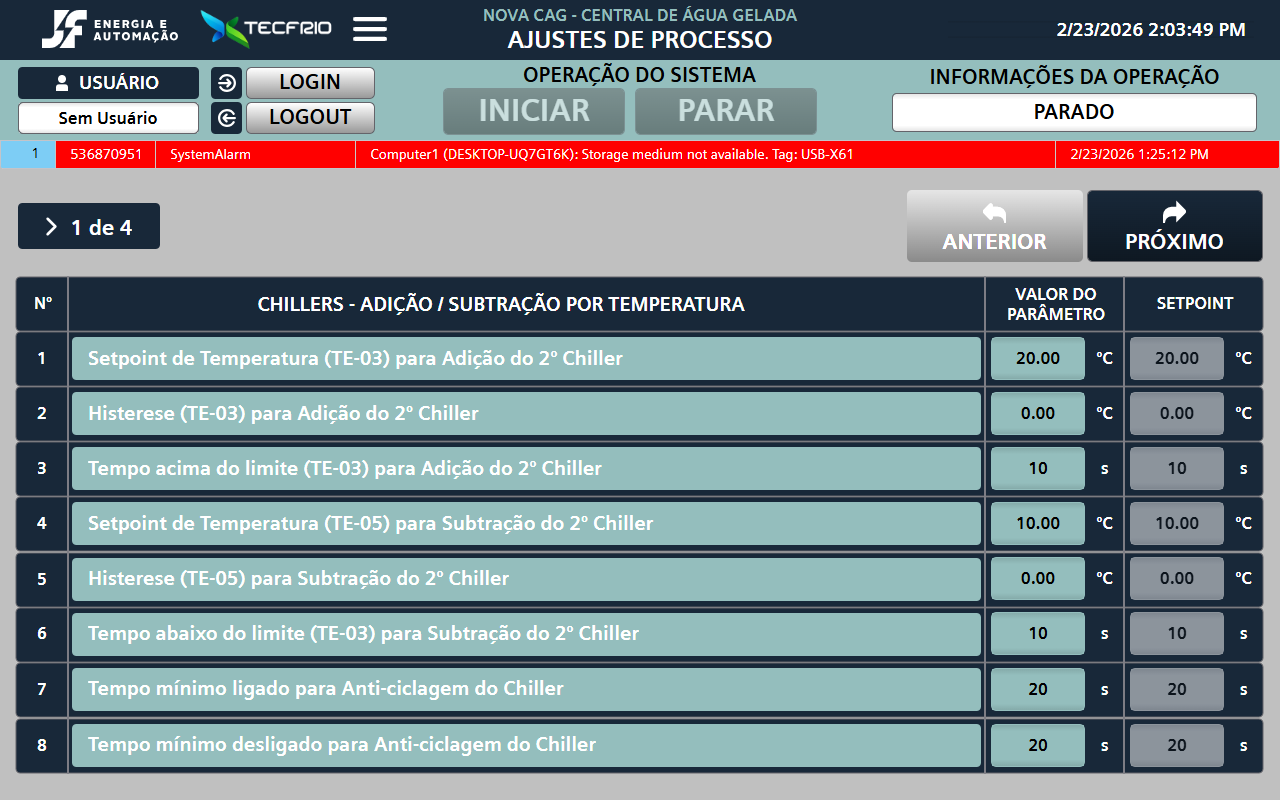This screenshot has height=800, width=1280.
Task: Click the login arrow icon
Action: 227,83
